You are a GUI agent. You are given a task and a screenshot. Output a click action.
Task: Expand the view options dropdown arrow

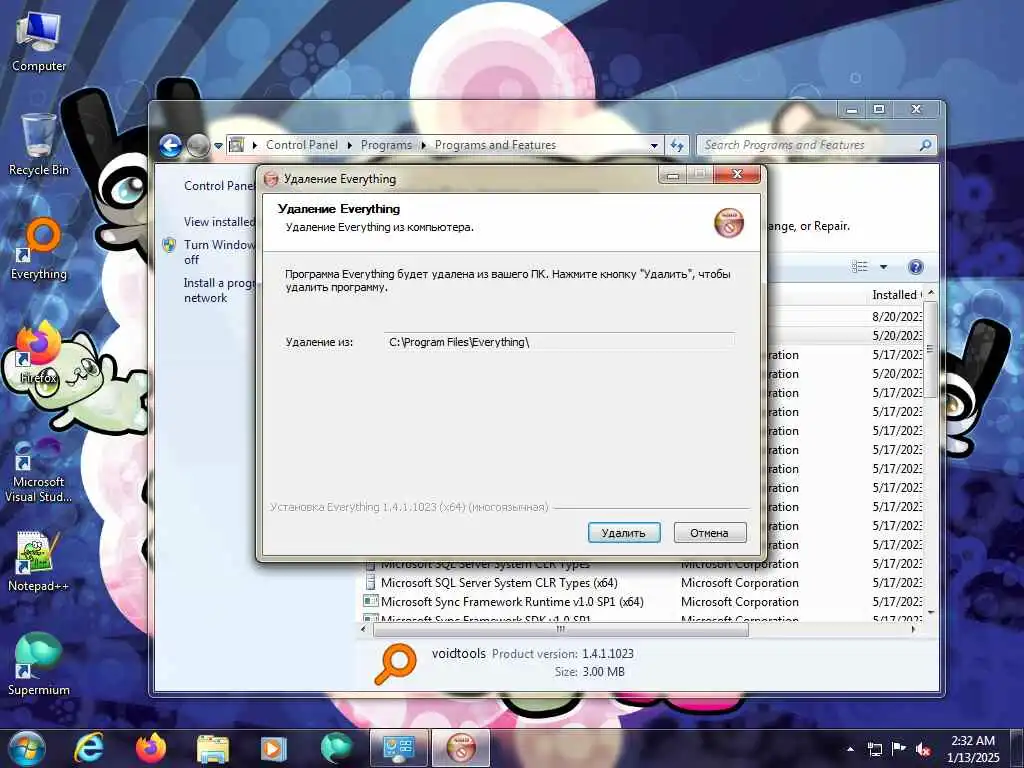884,266
